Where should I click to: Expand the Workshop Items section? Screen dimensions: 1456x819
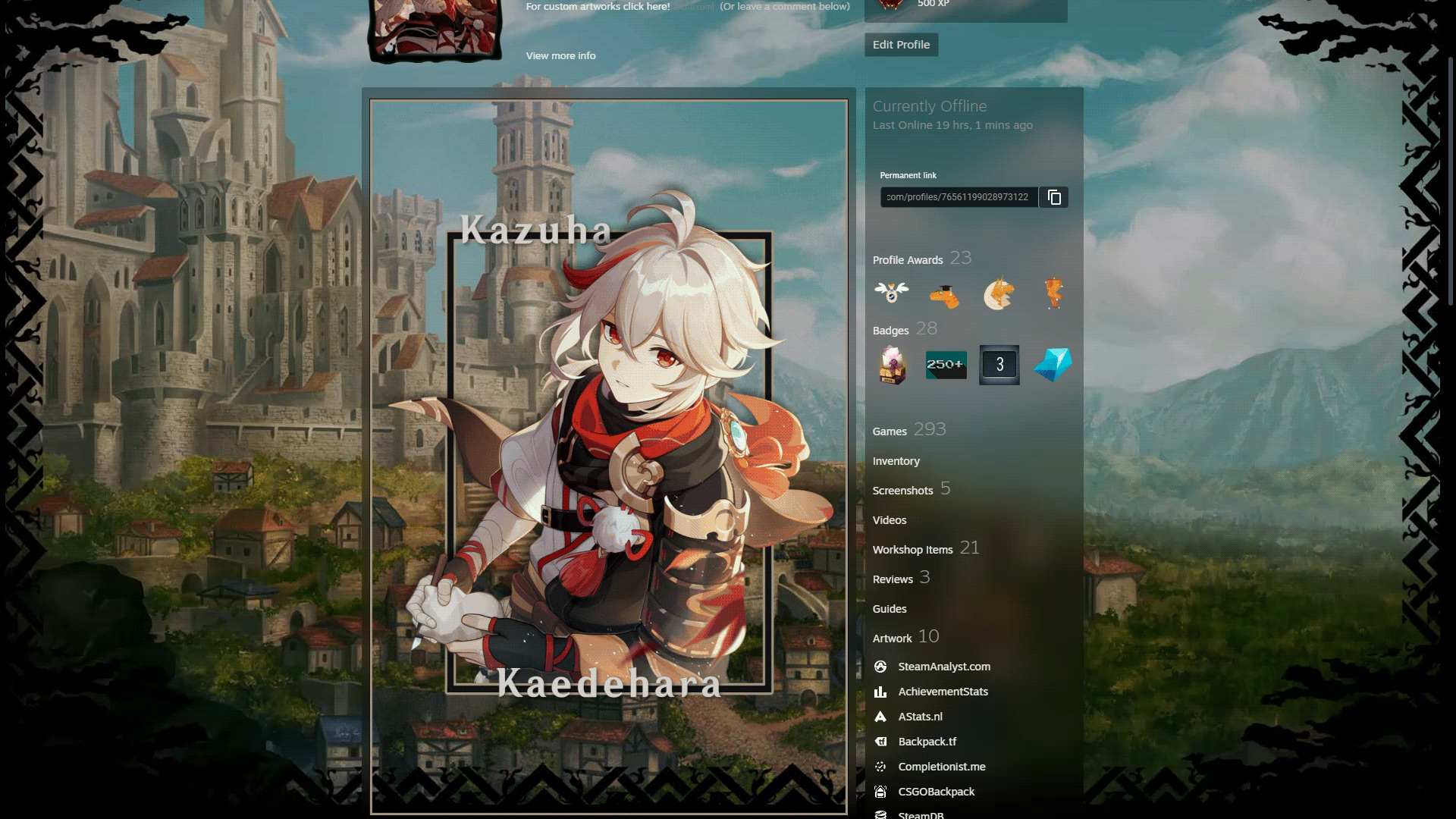912,549
